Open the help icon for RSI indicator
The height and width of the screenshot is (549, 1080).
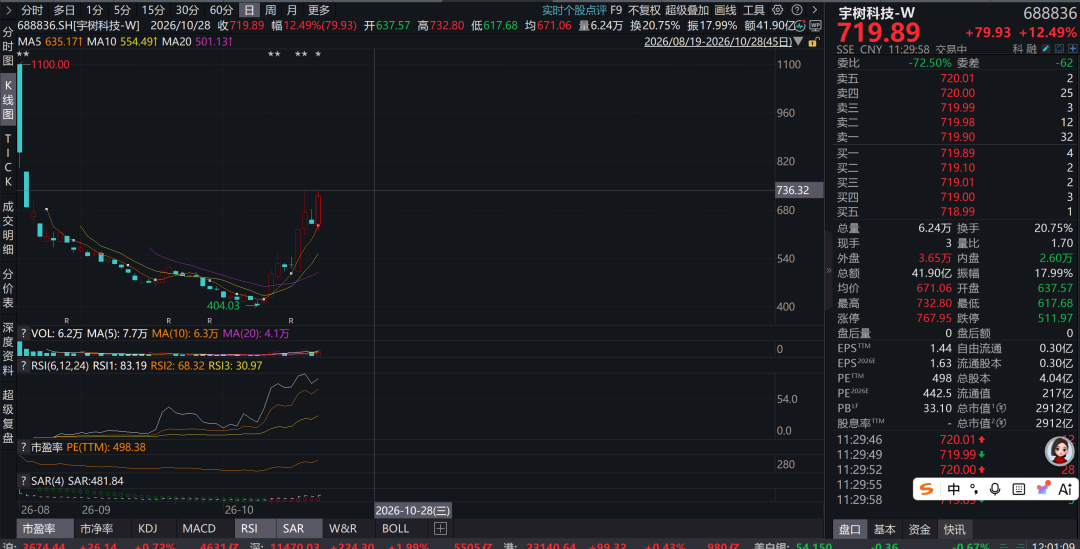[23, 366]
